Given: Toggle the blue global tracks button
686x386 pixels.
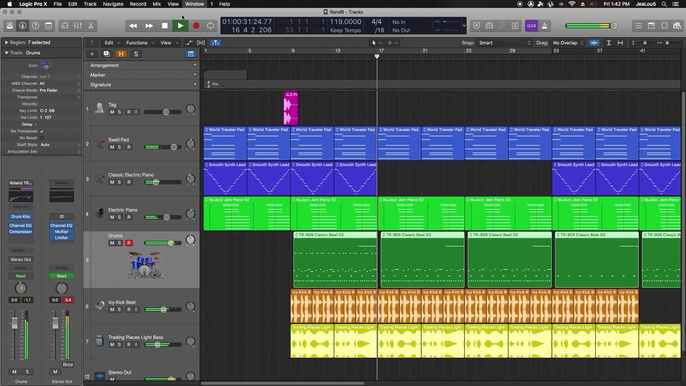Looking at the screenshot, I should 191,54.
